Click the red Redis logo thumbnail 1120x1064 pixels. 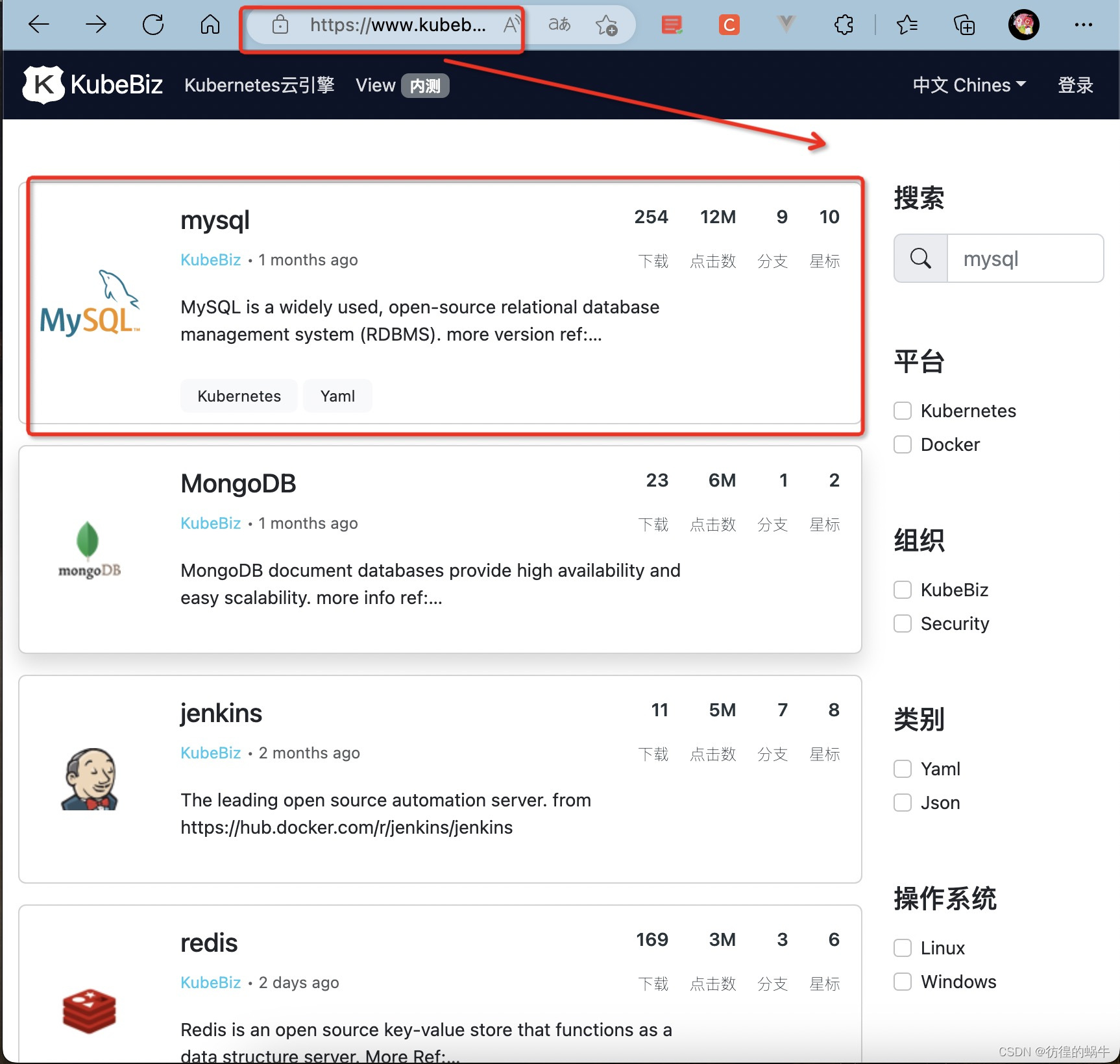pos(90,1011)
